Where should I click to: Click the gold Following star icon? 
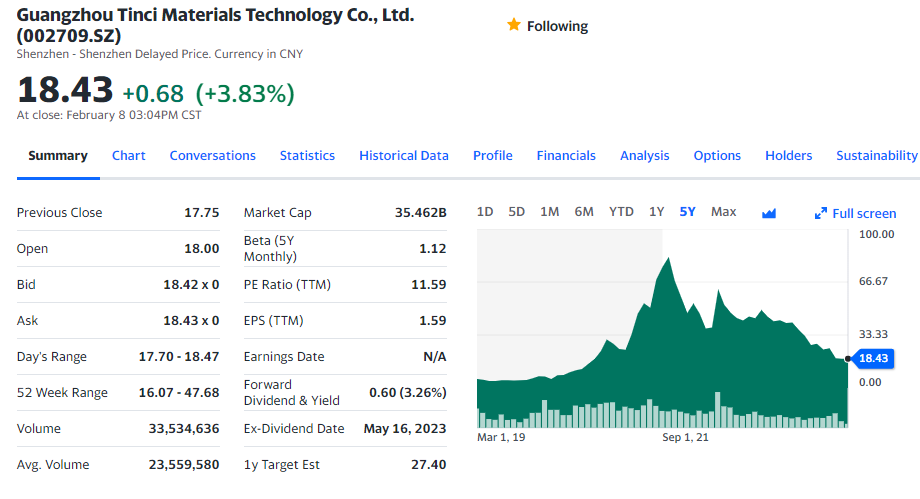coord(514,25)
